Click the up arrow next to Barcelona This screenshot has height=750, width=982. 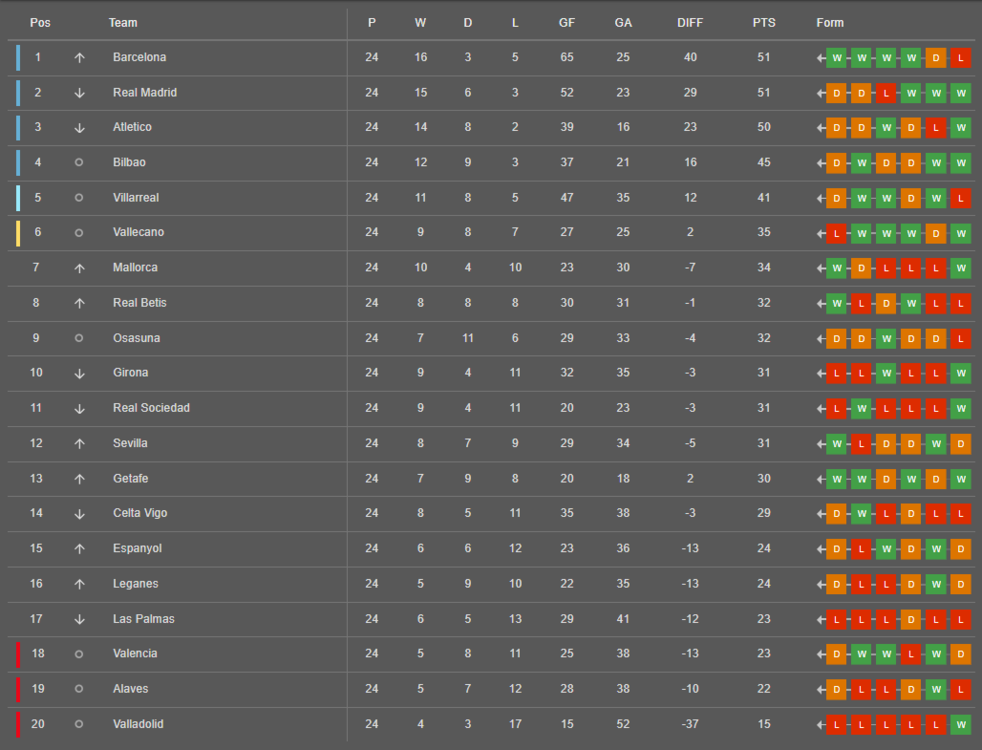(79, 58)
